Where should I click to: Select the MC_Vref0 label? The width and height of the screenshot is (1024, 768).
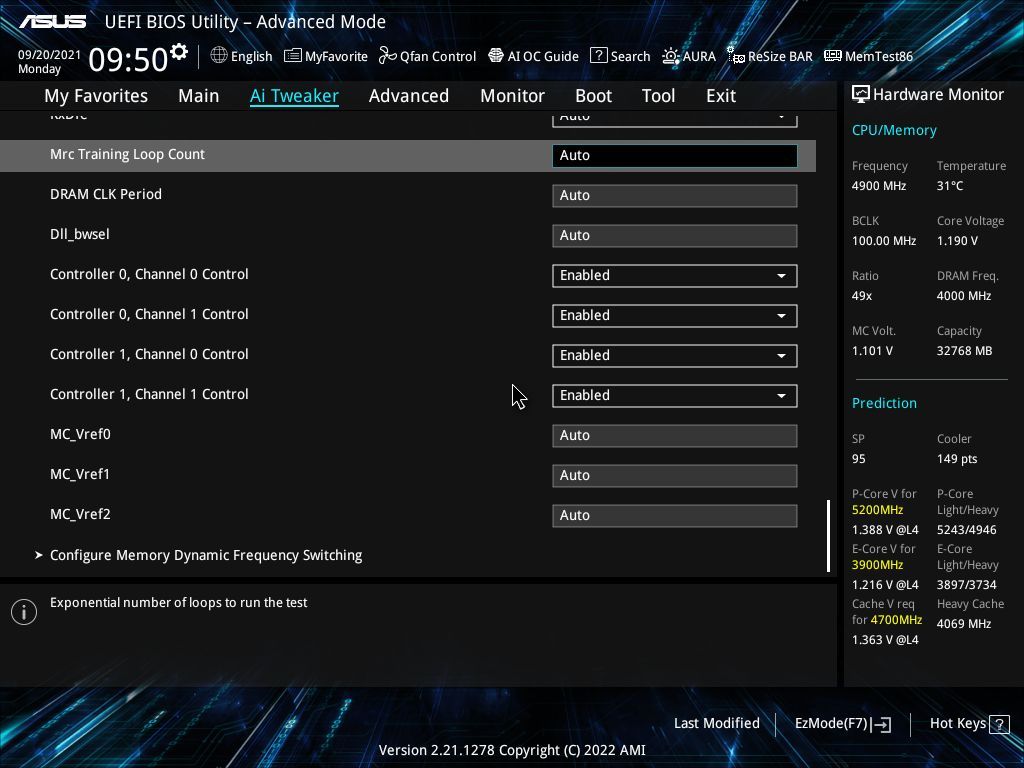click(80, 434)
